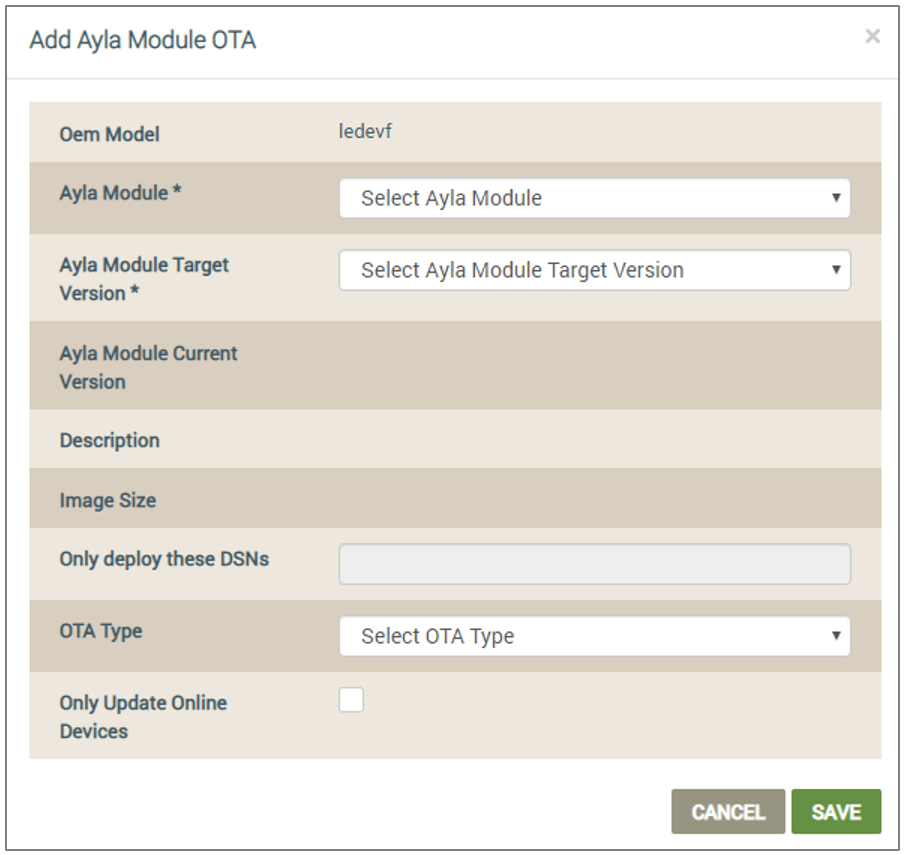This screenshot has width=905, height=855.
Task: Click the CANCEL button
Action: pos(728,811)
